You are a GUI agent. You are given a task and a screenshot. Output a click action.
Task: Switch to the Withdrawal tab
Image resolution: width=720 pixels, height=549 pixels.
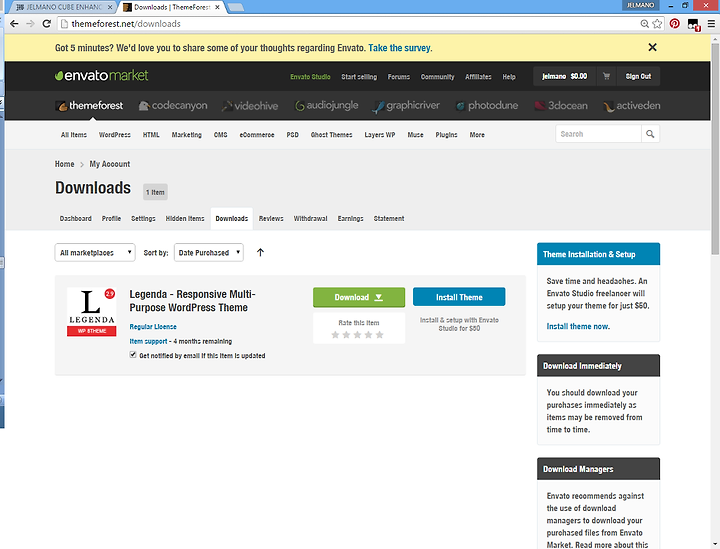click(310, 218)
